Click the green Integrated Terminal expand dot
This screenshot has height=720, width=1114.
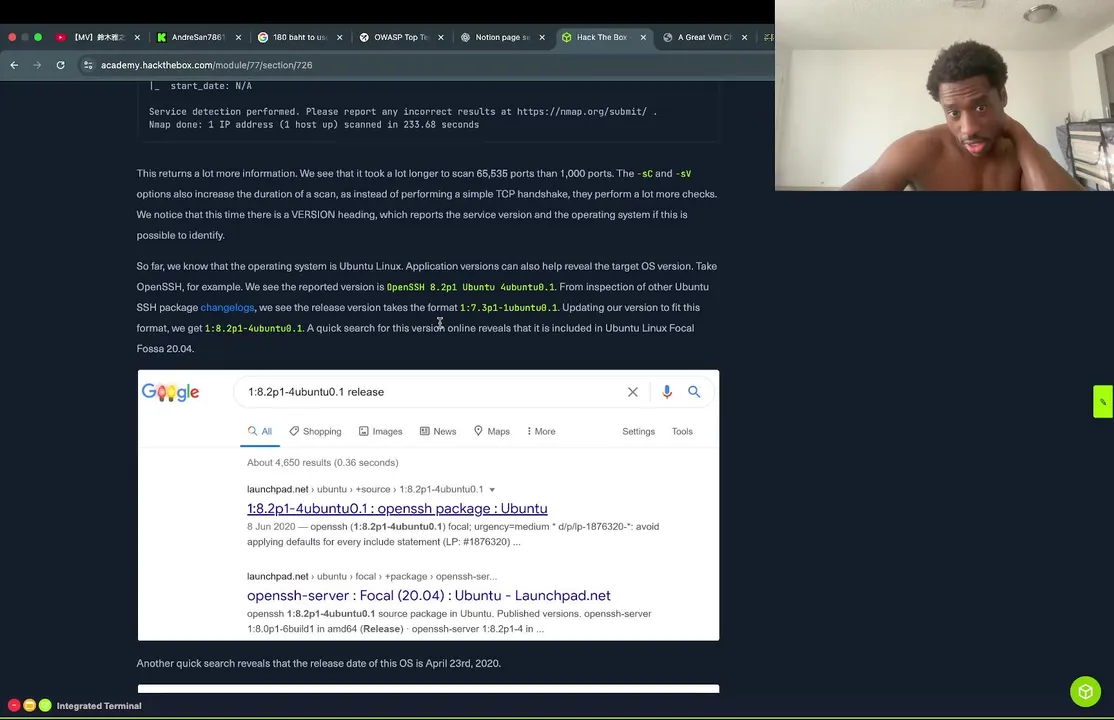click(x=45, y=705)
